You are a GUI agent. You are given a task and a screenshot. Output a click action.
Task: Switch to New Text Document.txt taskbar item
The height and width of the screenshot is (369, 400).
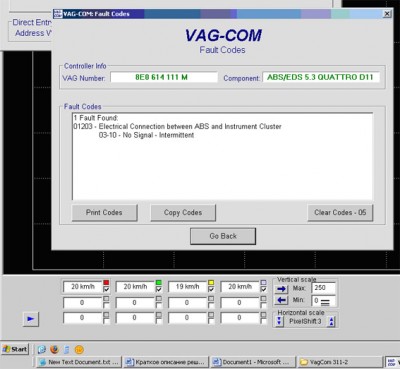tap(79, 362)
